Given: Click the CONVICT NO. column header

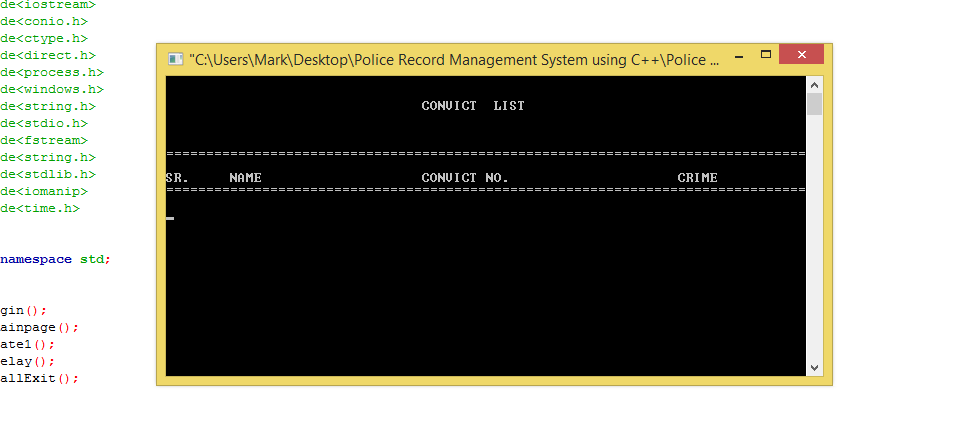Looking at the screenshot, I should coord(465,178).
